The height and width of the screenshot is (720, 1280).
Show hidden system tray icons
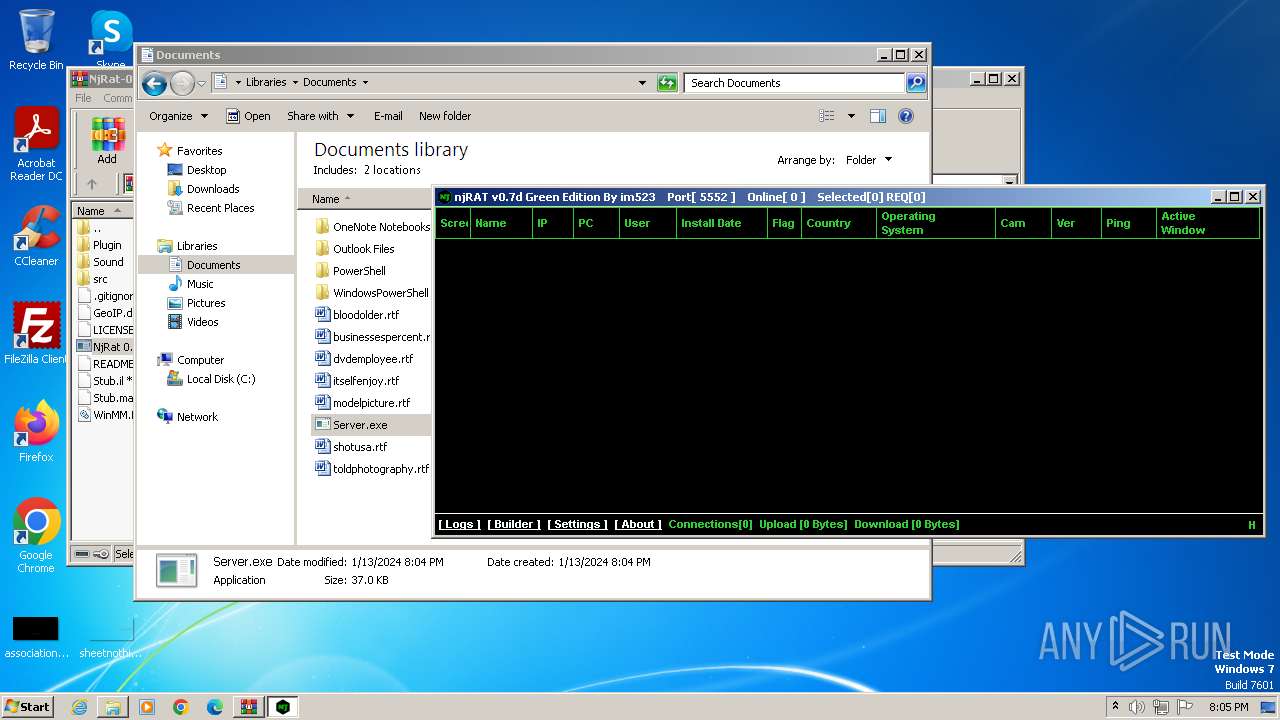pos(1115,706)
